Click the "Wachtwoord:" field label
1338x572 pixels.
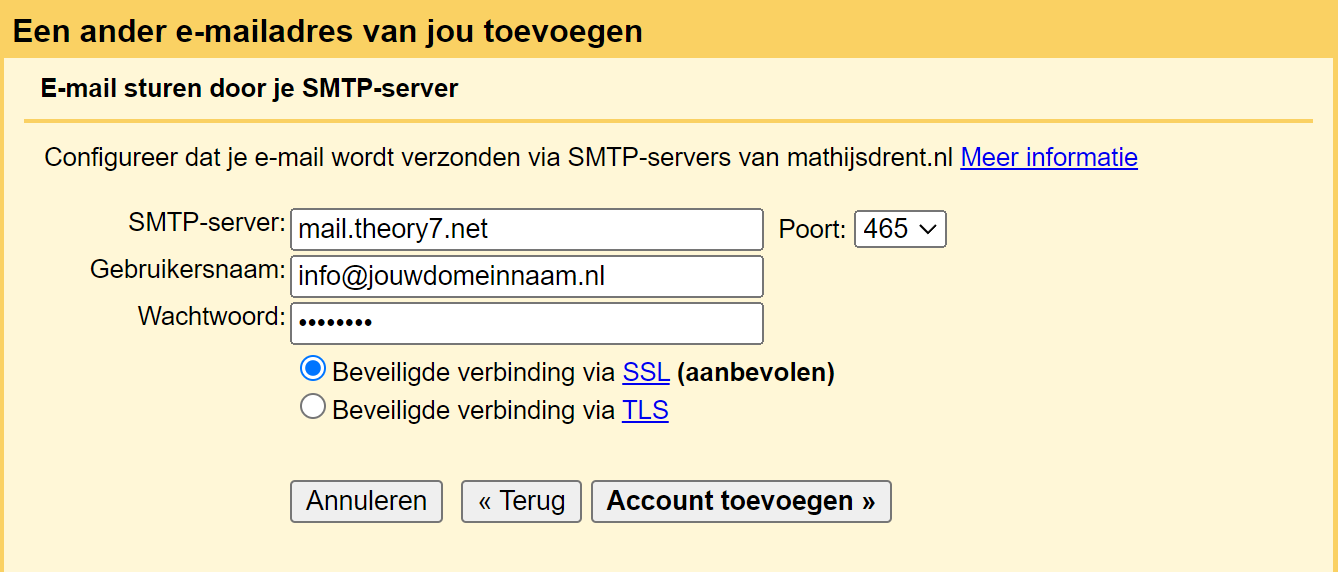(x=211, y=317)
